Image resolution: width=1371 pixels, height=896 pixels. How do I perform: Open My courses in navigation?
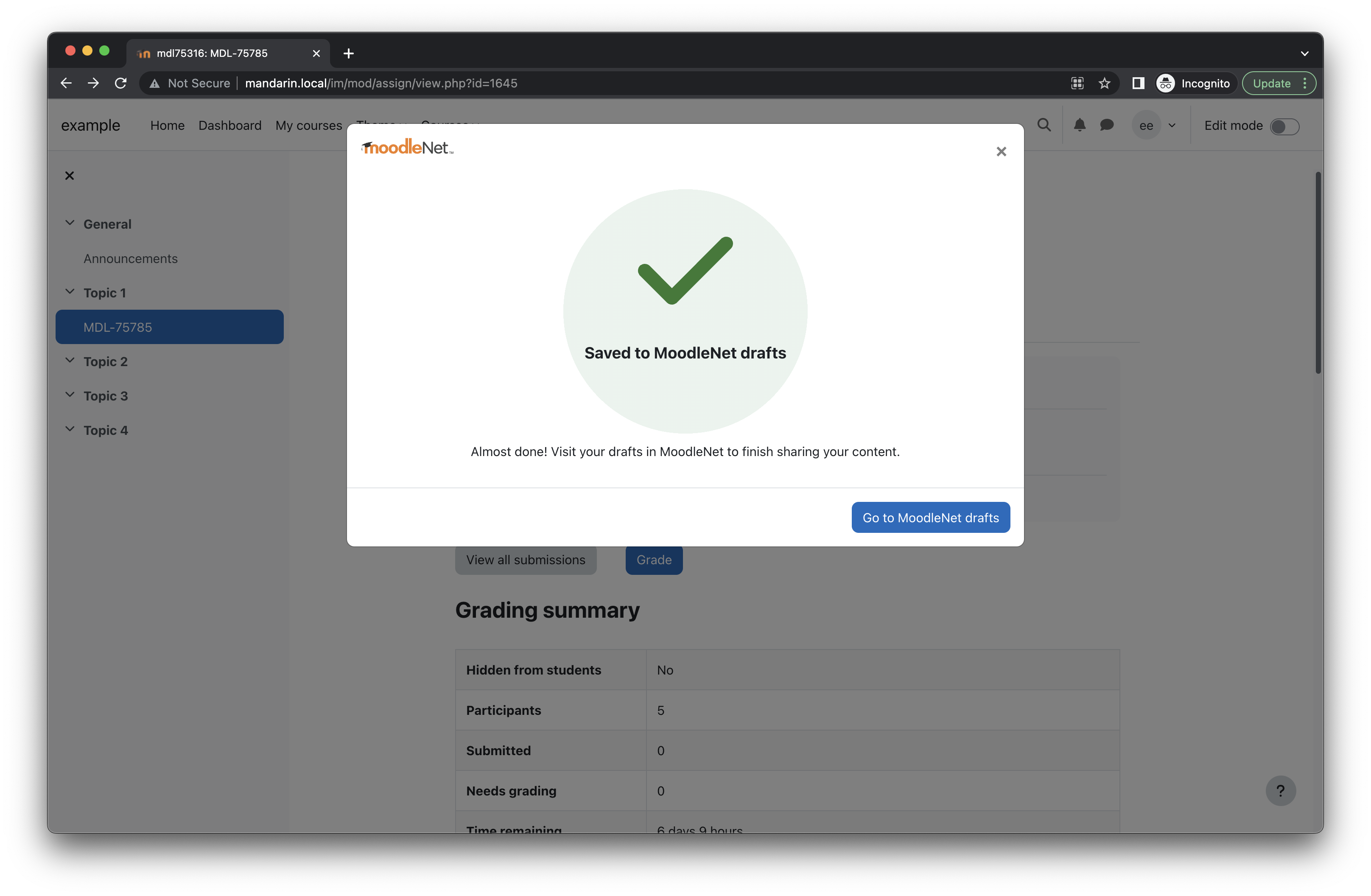tap(309, 126)
